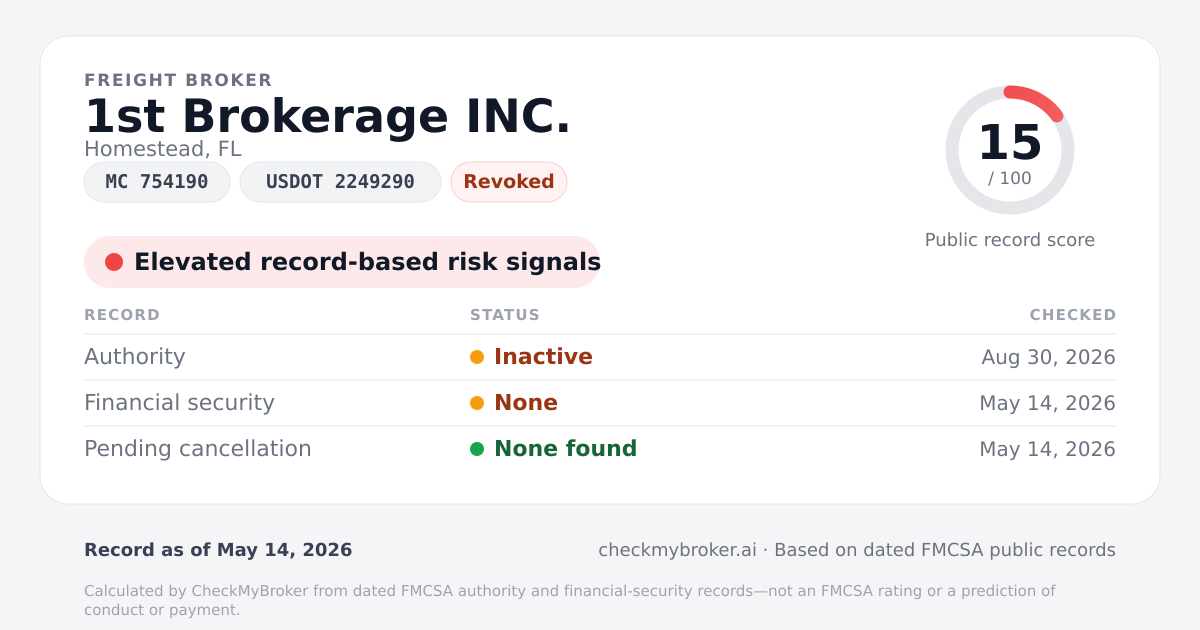Open the Authority record row
Viewport: 1200px width, 630px height.
pos(600,357)
